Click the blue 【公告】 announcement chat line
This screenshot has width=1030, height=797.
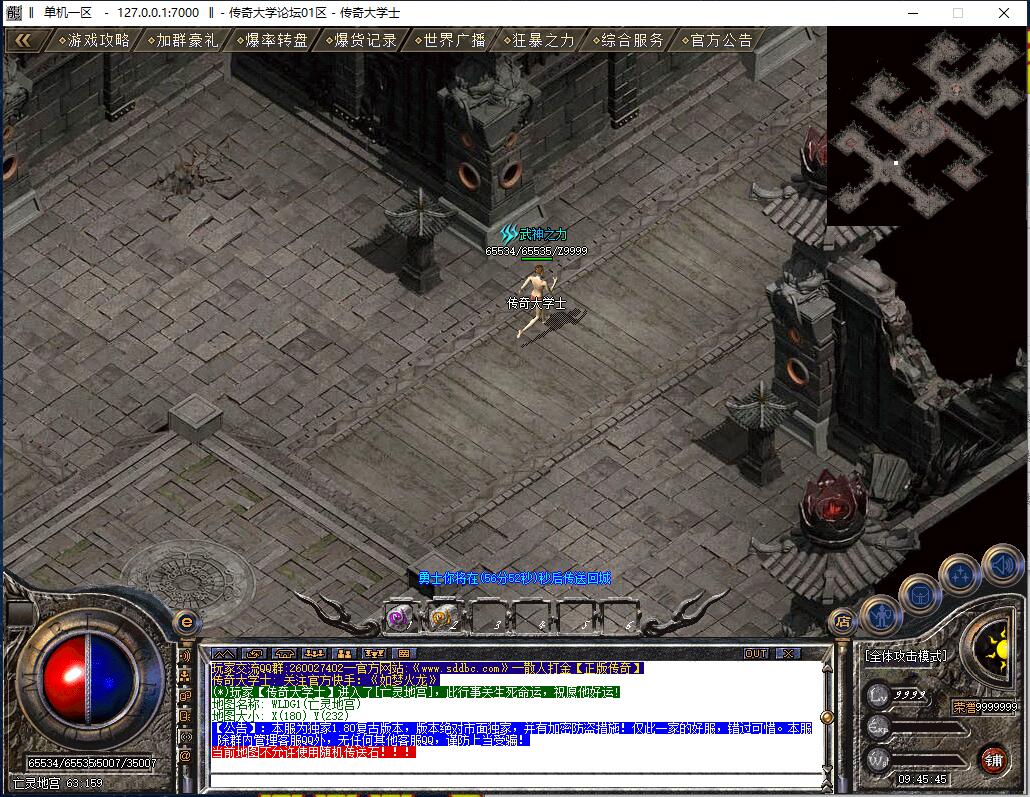coord(512,734)
